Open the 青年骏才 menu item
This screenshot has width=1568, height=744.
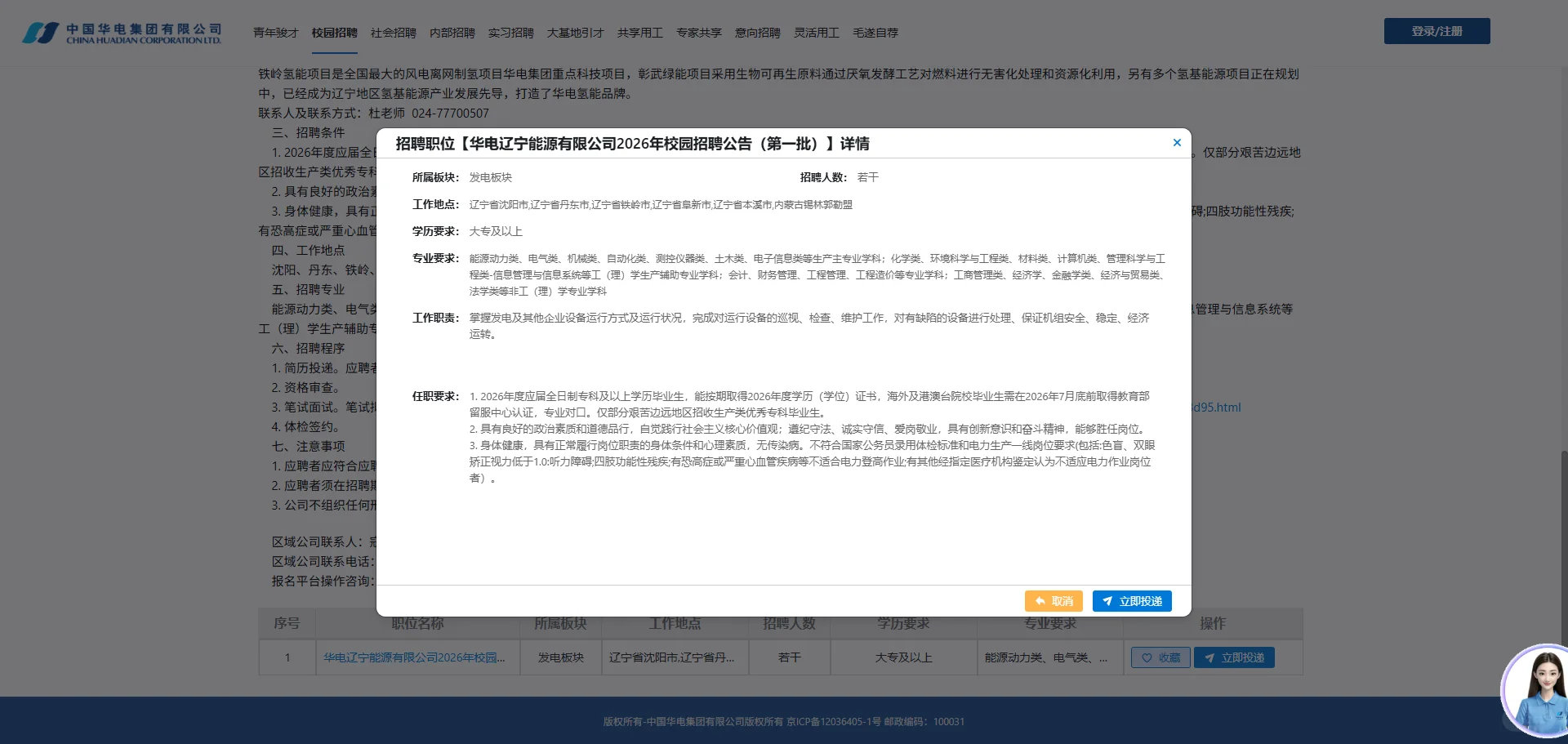tap(276, 33)
